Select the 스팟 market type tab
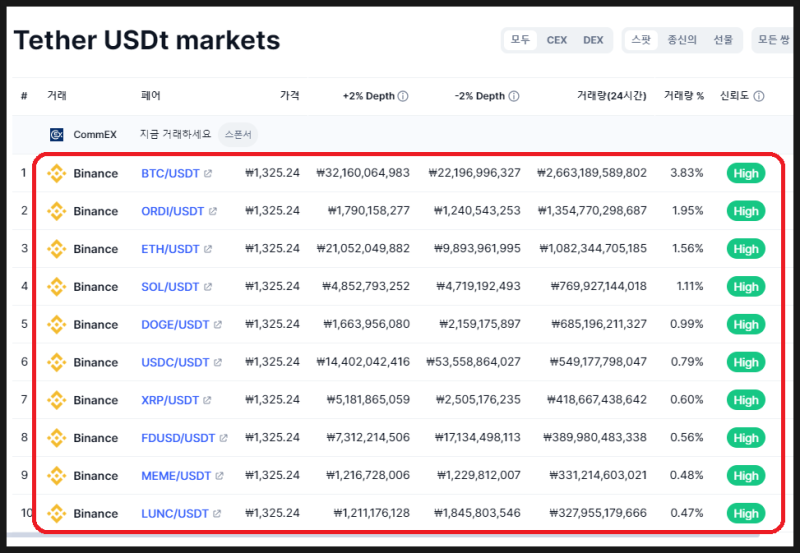Image resolution: width=800 pixels, height=553 pixels. coord(641,40)
